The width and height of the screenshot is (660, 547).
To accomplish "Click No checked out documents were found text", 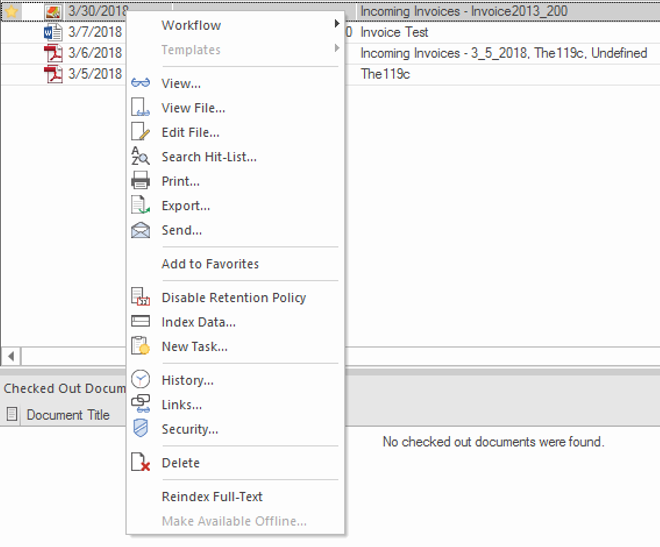I will coord(493,441).
